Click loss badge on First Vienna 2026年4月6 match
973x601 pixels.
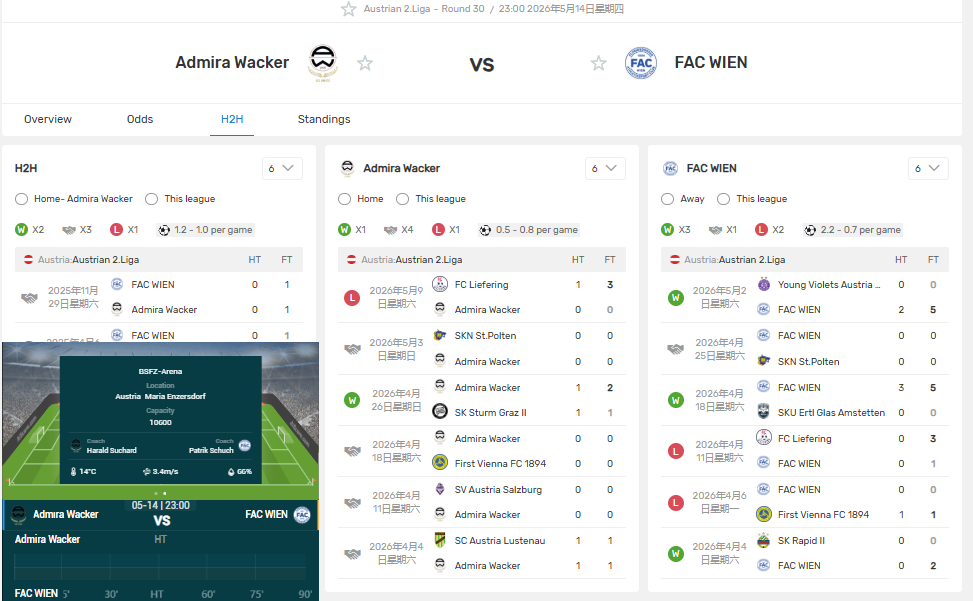pyautogui.click(x=675, y=502)
